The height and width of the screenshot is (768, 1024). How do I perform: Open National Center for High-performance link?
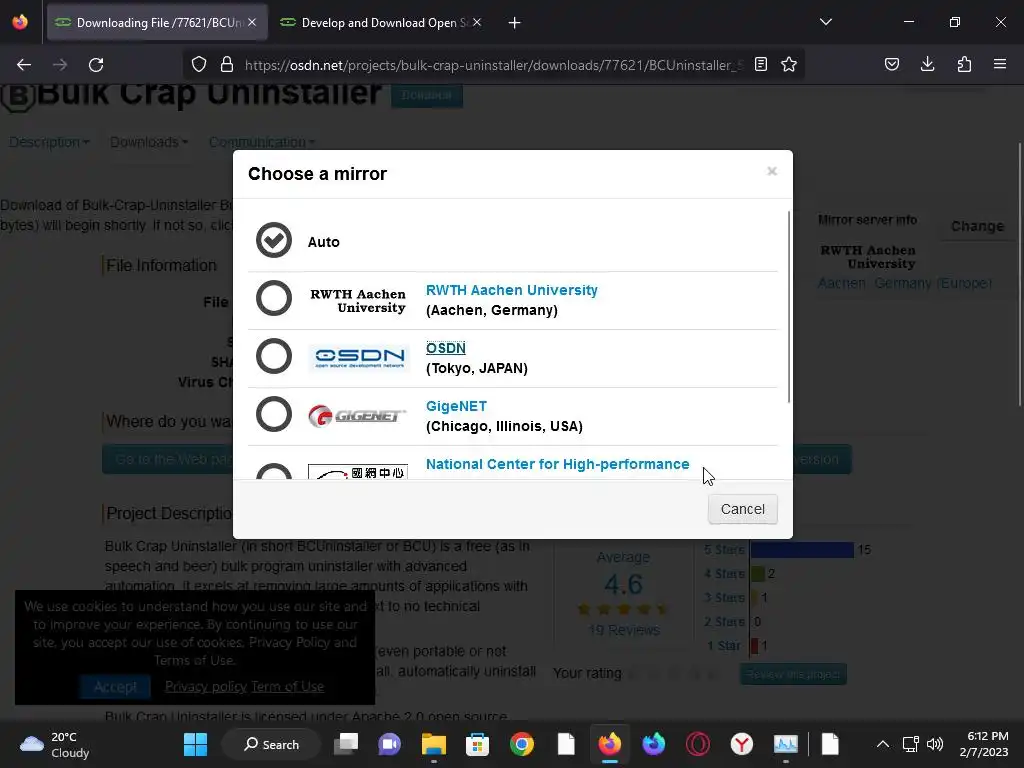pyautogui.click(x=557, y=464)
